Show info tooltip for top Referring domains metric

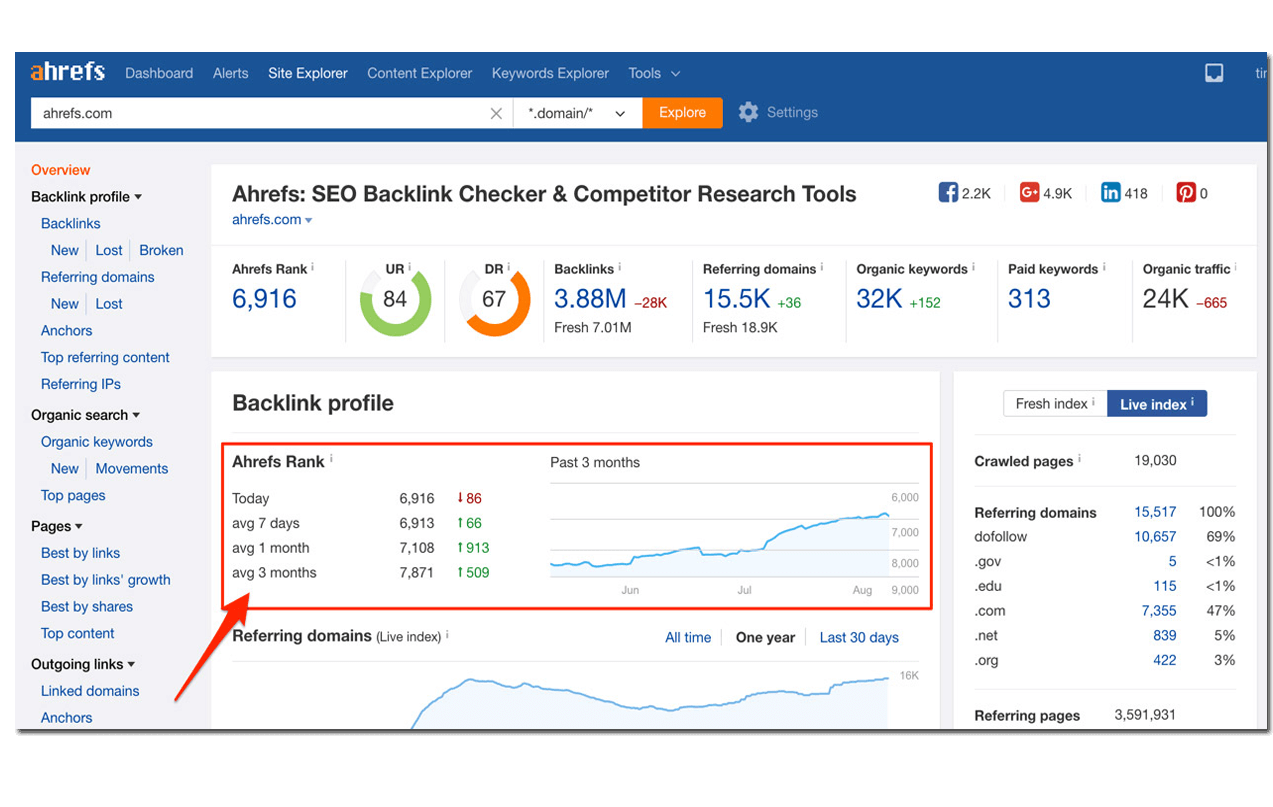pos(822,267)
